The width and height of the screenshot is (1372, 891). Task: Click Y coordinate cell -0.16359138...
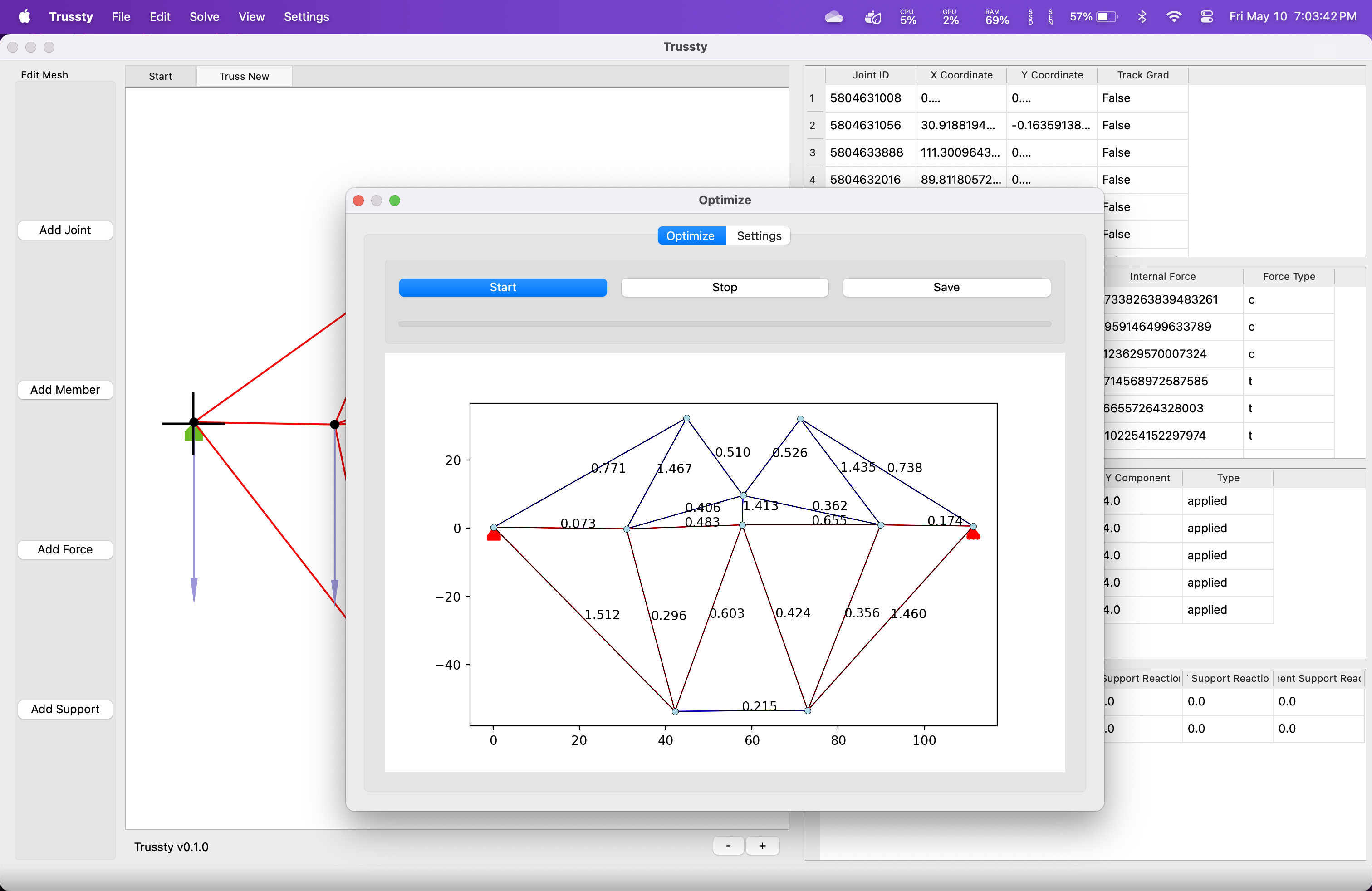tap(1052, 125)
